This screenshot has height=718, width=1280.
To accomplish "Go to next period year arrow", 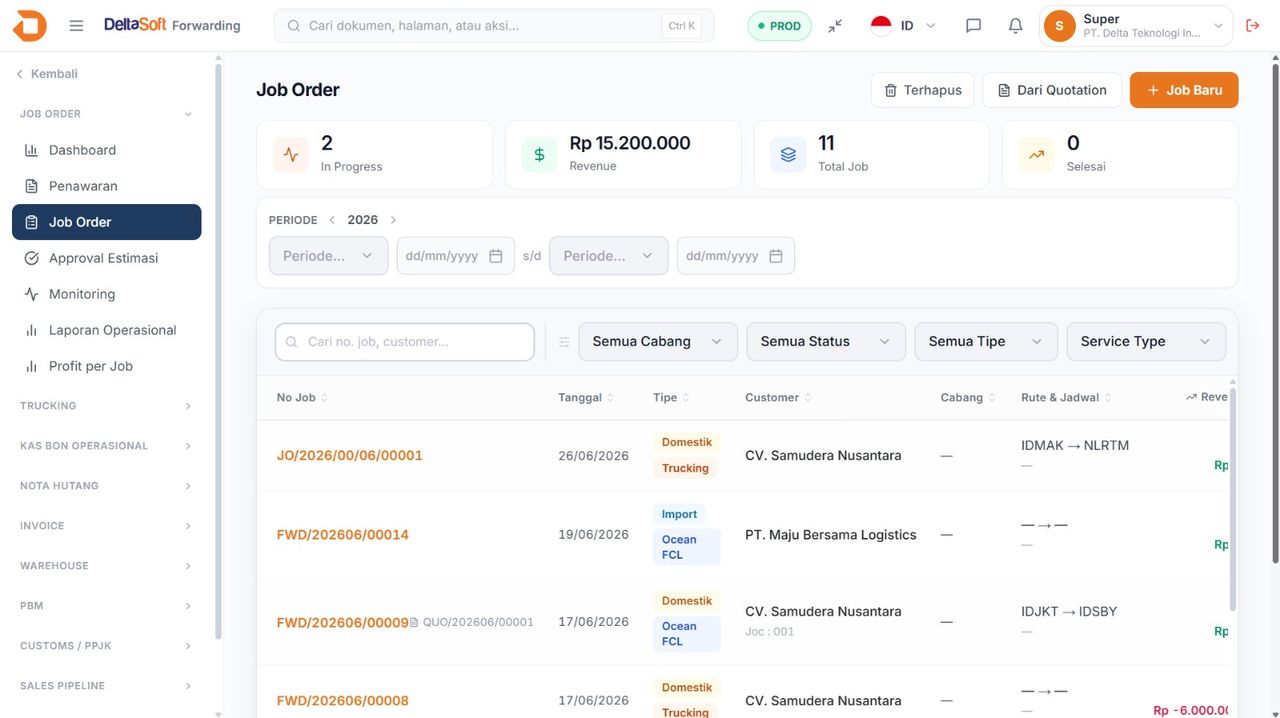I will pyautogui.click(x=393, y=220).
